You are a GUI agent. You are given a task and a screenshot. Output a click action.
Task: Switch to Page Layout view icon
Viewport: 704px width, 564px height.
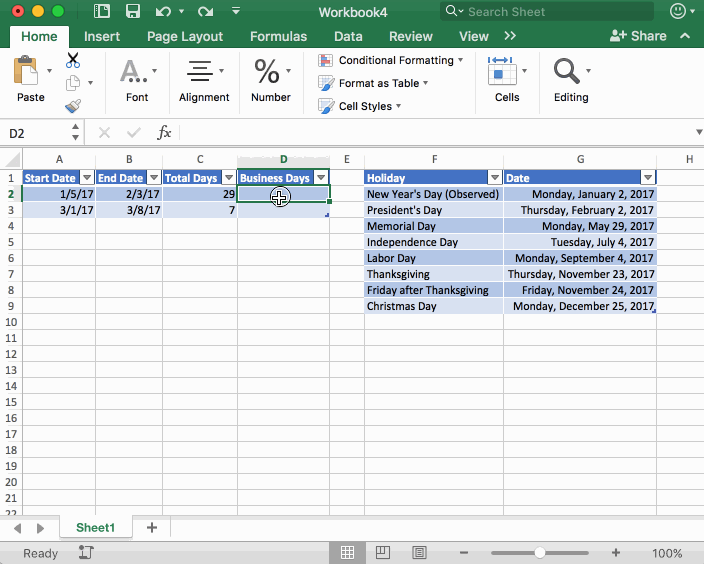[383, 553]
